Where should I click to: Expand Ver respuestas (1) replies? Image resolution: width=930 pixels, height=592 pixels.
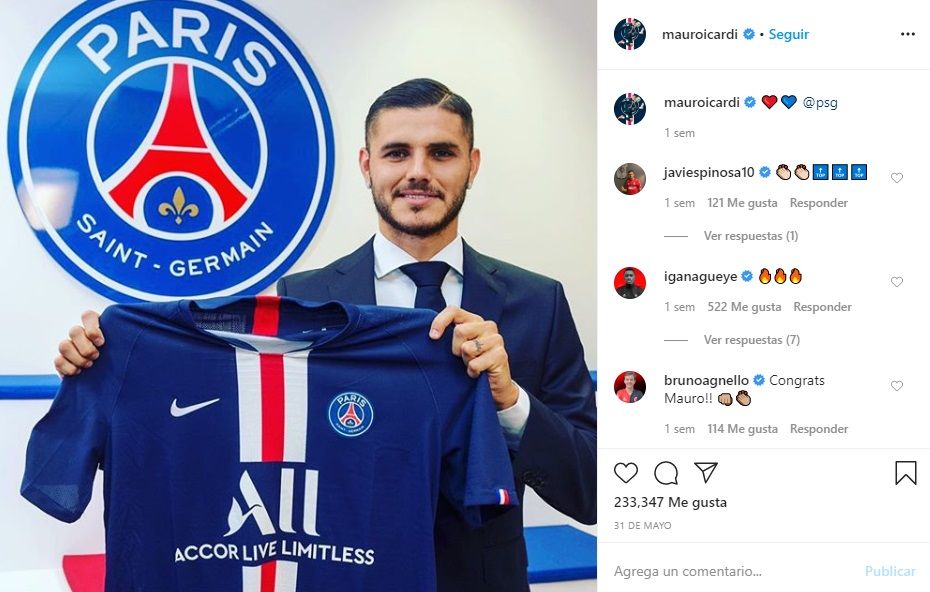pos(751,236)
